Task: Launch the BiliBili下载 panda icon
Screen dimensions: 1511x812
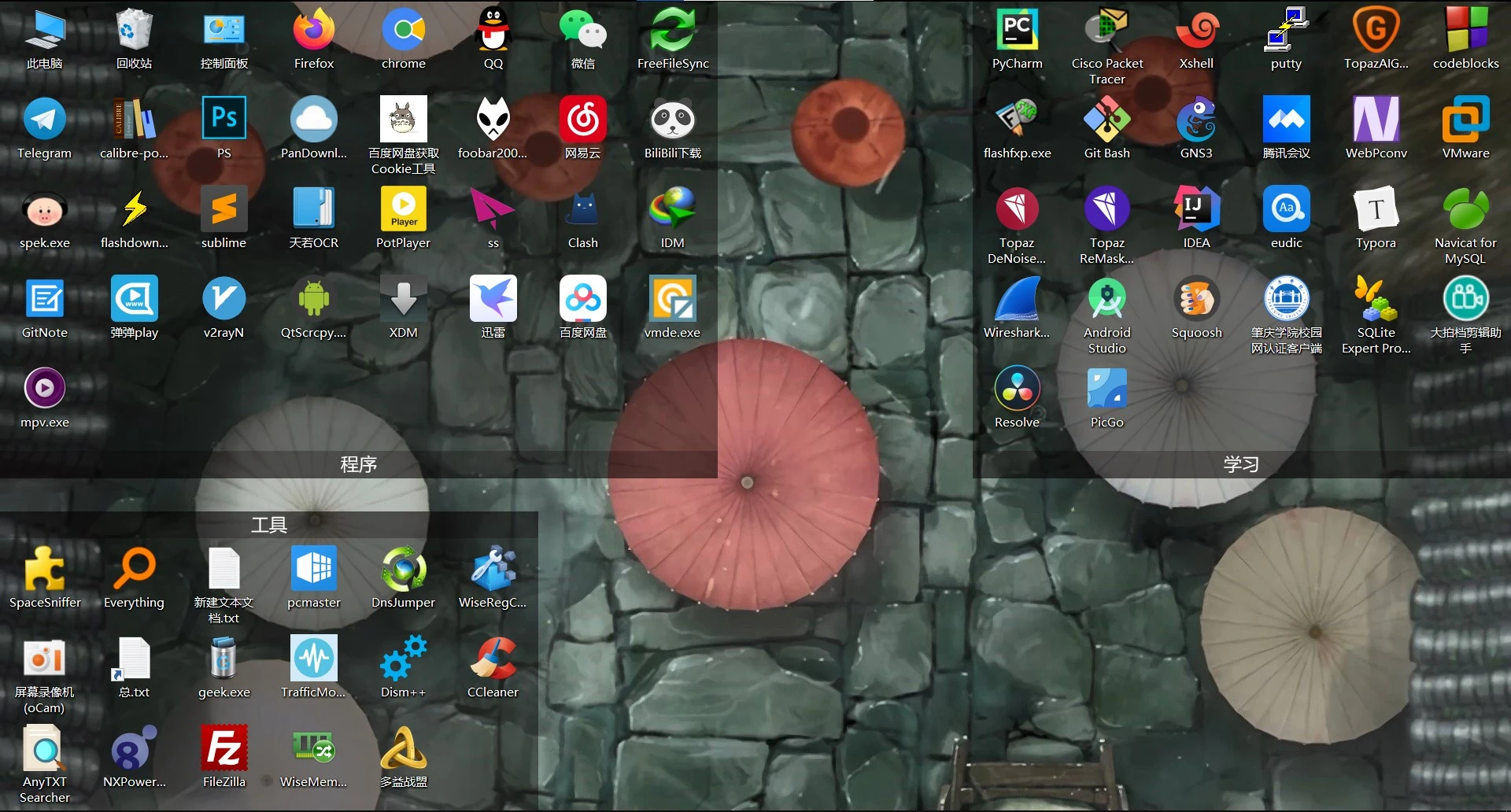Action: pos(673,120)
